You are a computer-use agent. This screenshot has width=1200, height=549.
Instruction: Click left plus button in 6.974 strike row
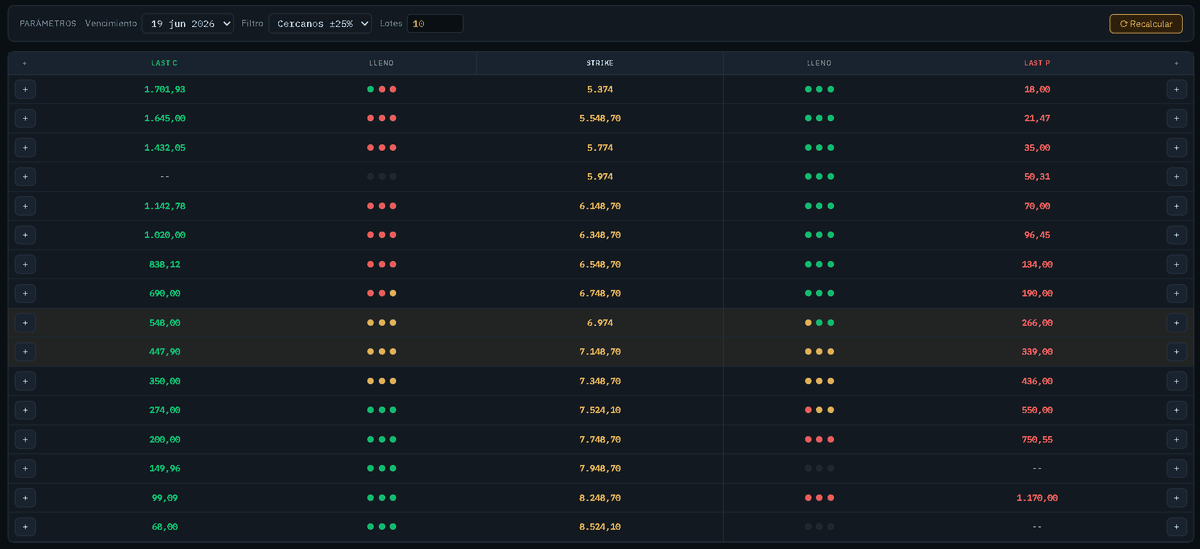(25, 323)
